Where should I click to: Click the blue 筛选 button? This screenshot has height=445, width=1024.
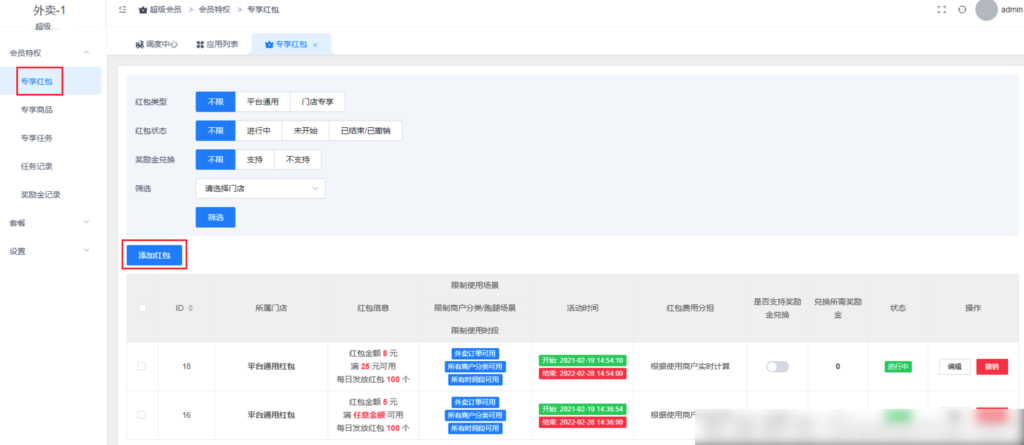click(216, 217)
